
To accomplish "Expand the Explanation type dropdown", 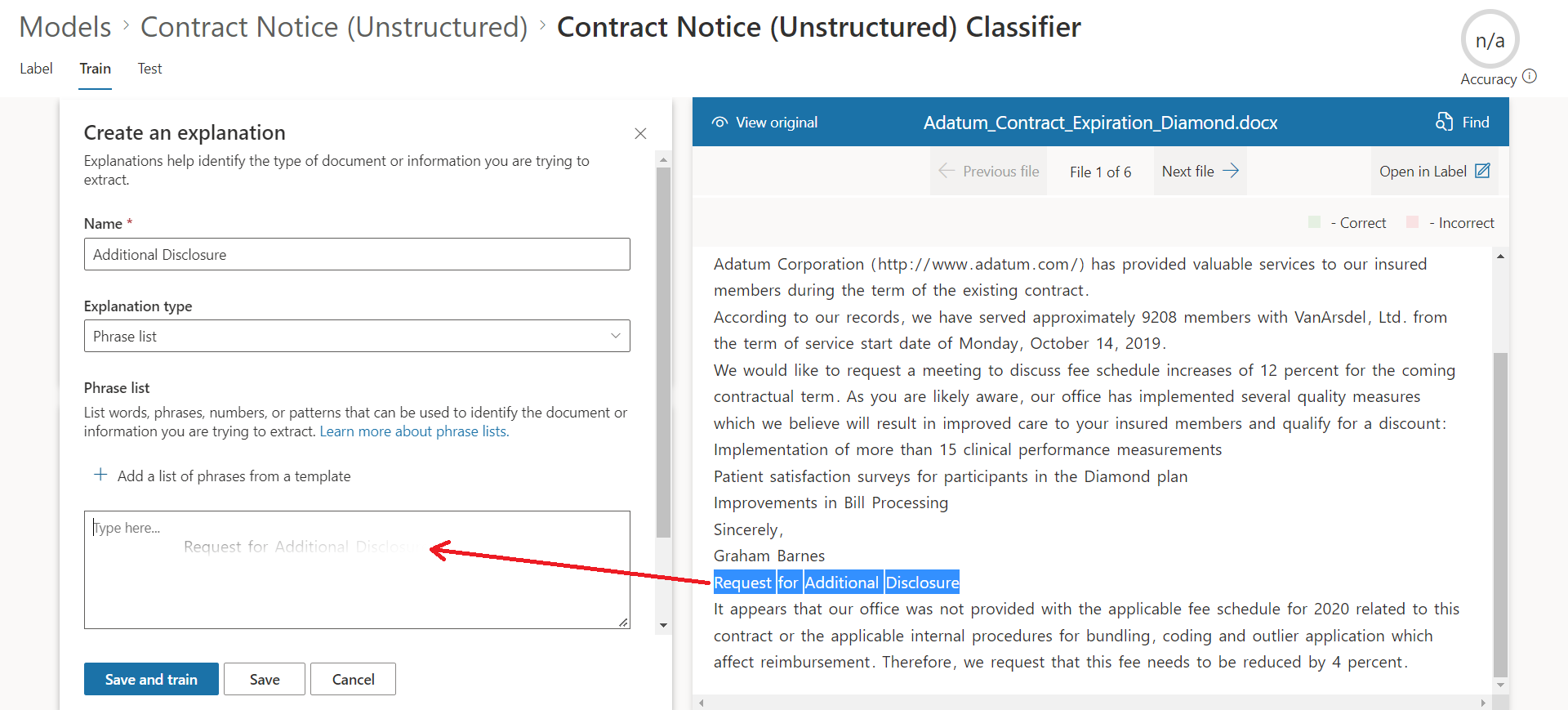I will pyautogui.click(x=615, y=336).
